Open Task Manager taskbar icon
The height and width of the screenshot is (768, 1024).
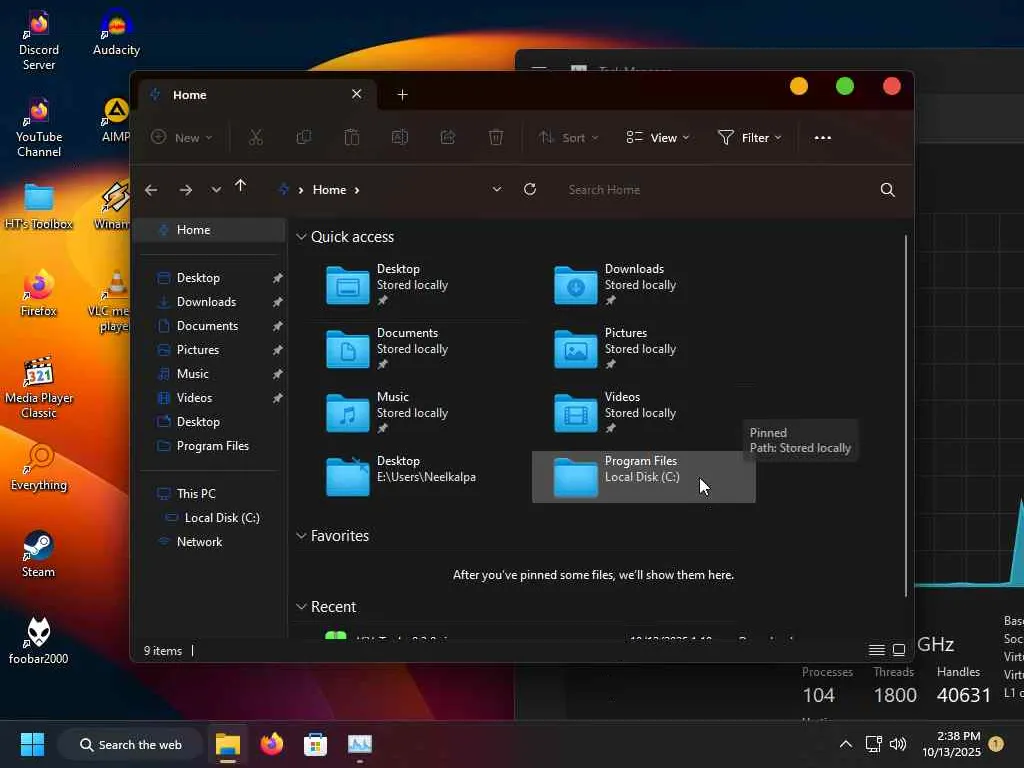click(360, 744)
